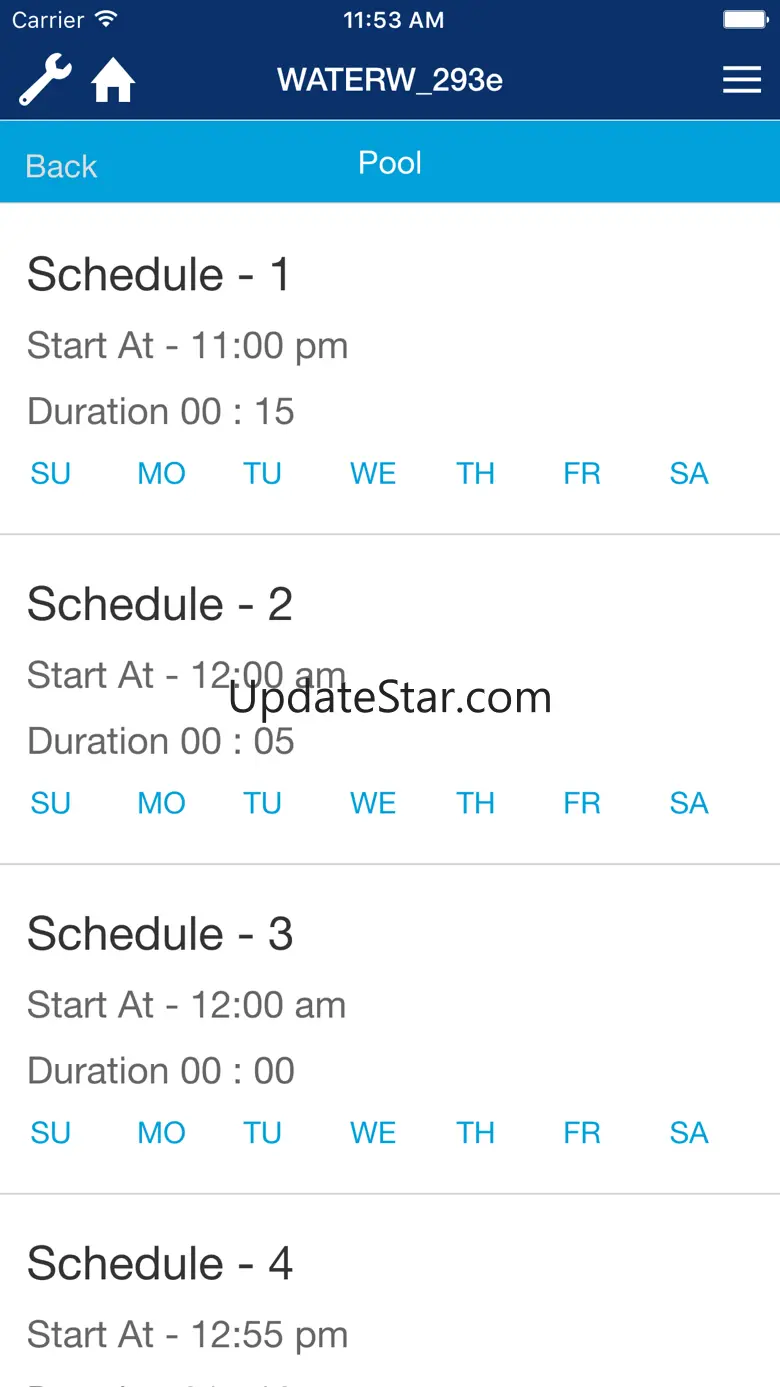The width and height of the screenshot is (780, 1387).
Task: Toggle WE day for Schedule 1
Action: 373,473
